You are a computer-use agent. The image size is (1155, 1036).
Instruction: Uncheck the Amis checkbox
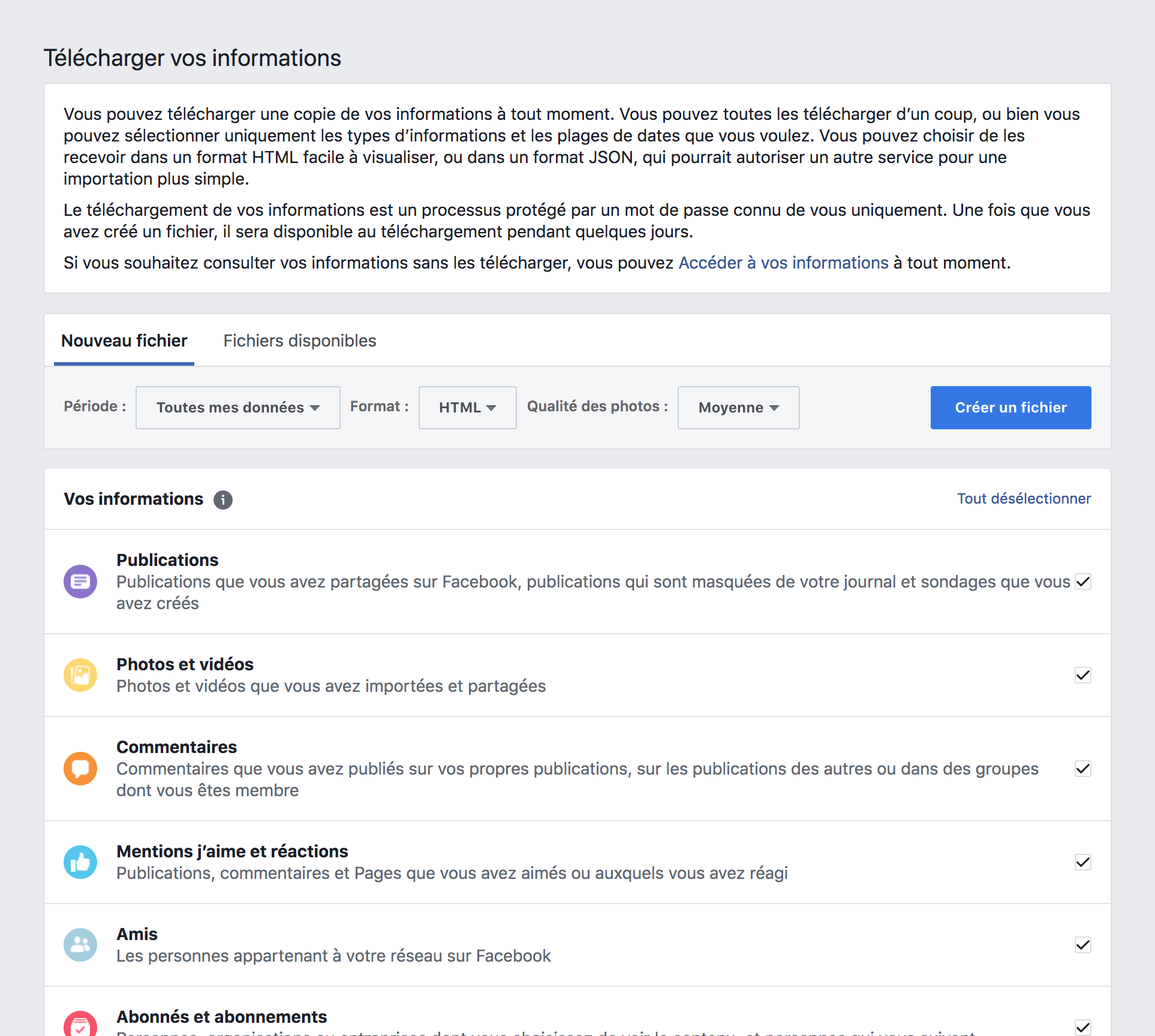(x=1082, y=945)
